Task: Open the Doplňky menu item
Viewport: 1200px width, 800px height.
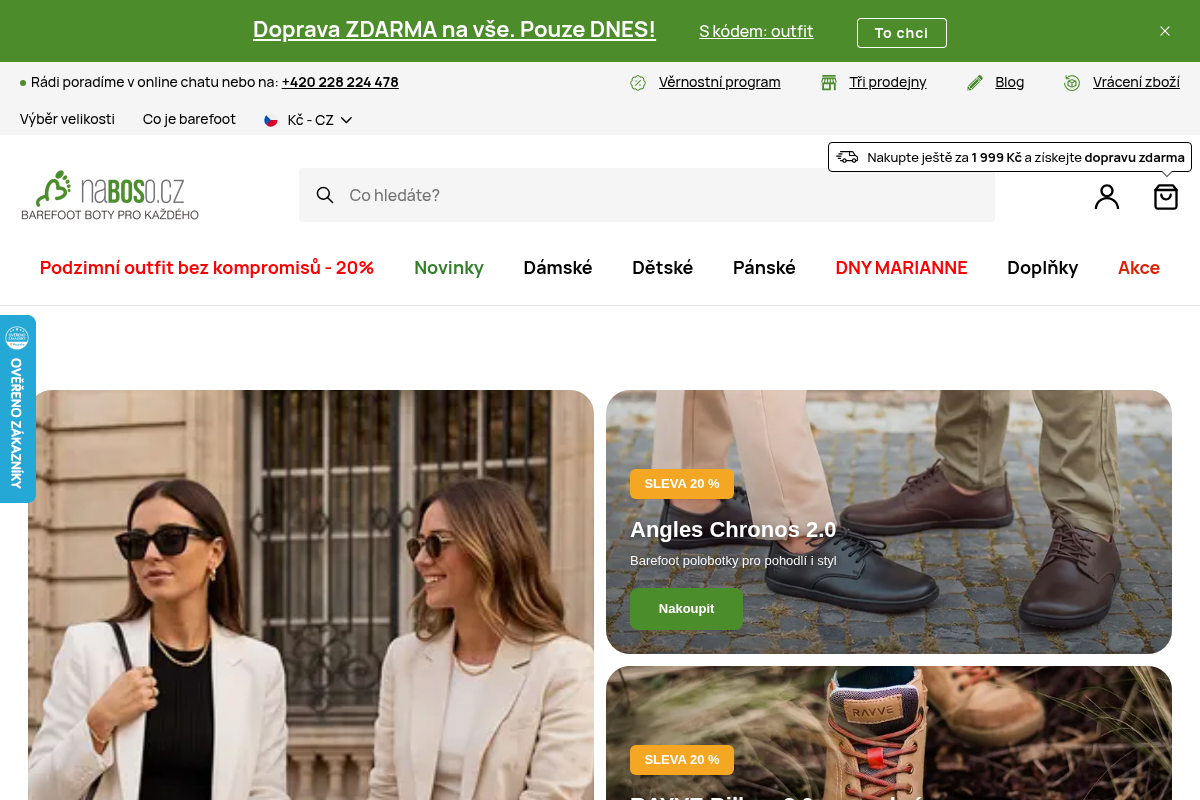Action: pos(1043,268)
